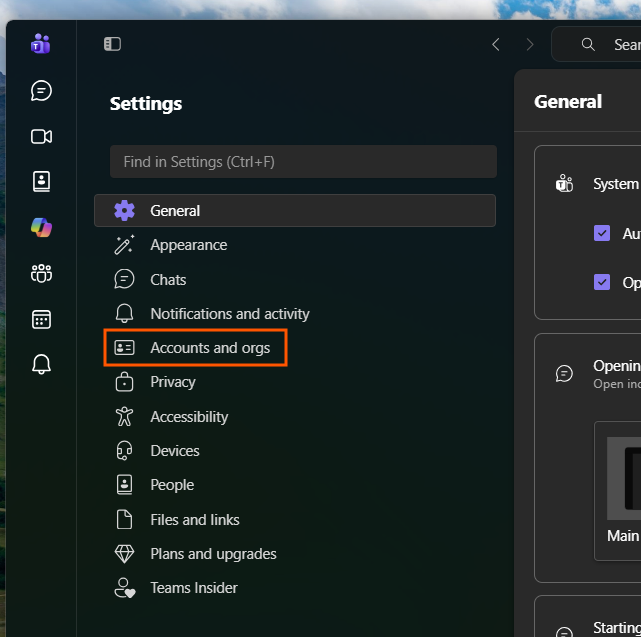
Task: Click the System section Teams icon
Action: 564,184
